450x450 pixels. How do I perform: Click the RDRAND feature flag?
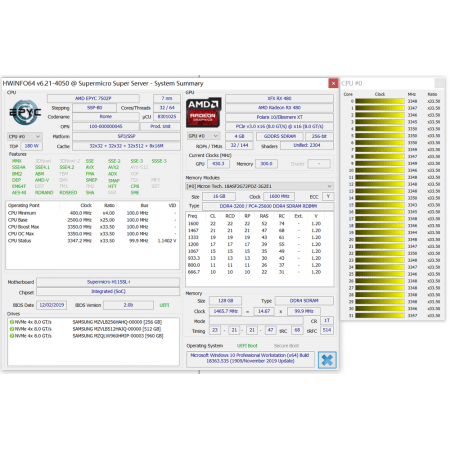coord(44,193)
